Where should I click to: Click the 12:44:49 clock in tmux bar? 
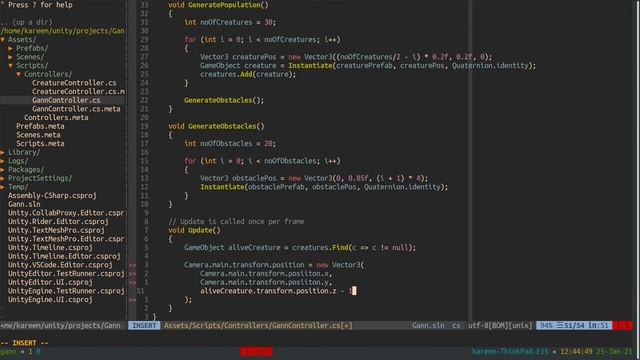[x=576, y=351]
